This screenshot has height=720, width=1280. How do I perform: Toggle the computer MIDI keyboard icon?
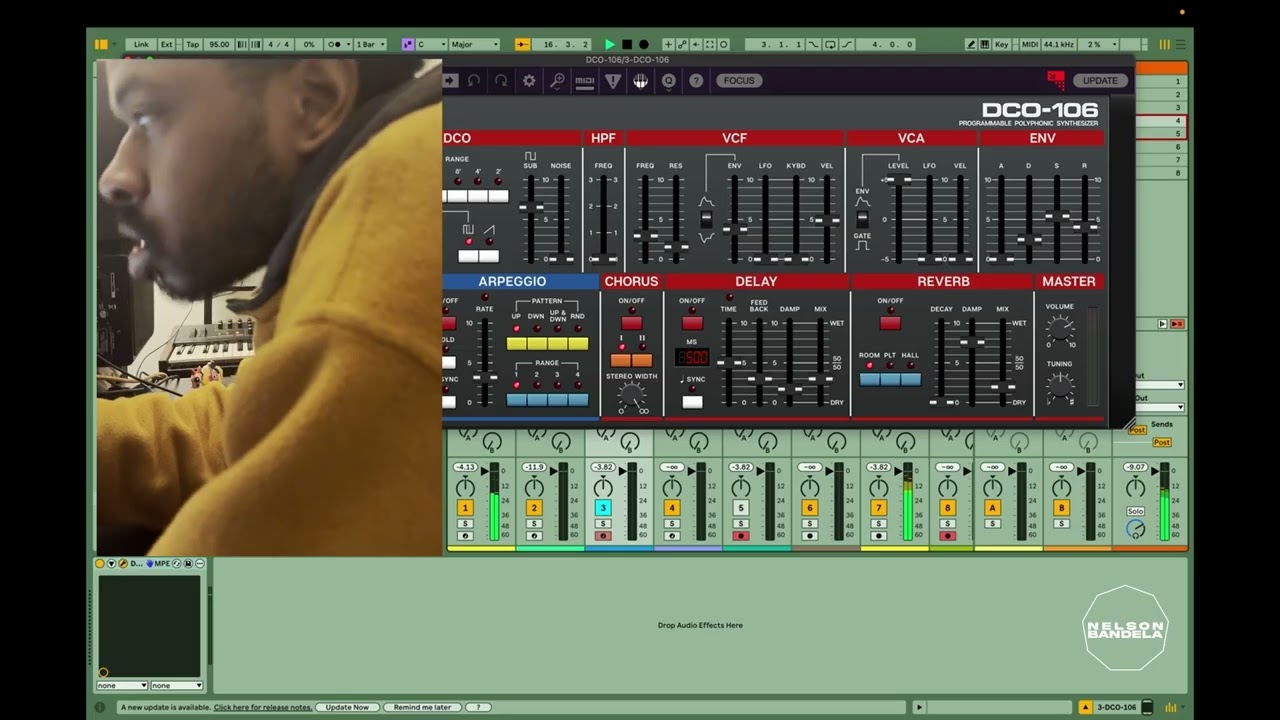coord(987,44)
